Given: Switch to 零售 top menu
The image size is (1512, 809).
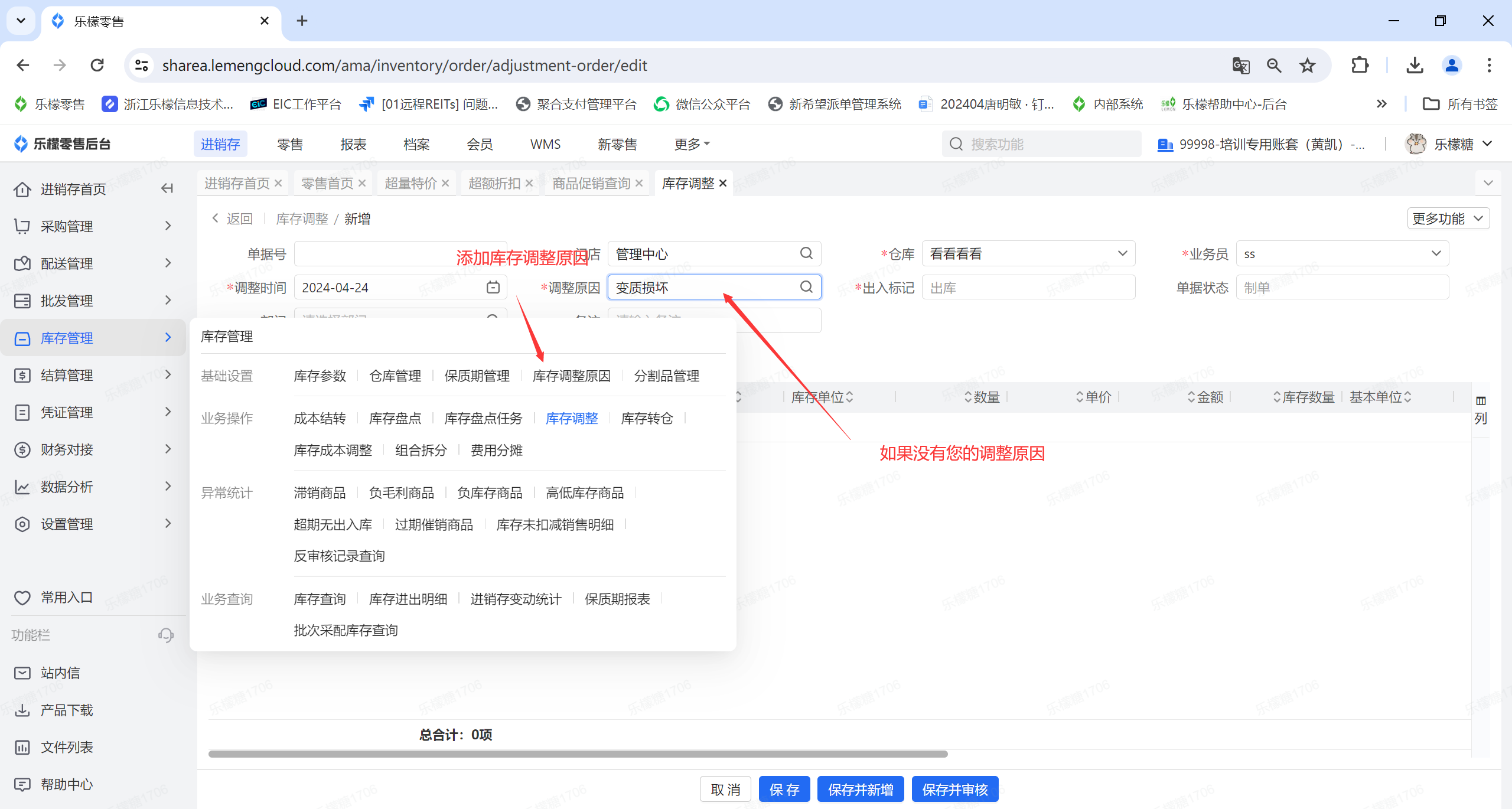Looking at the screenshot, I should (290, 144).
